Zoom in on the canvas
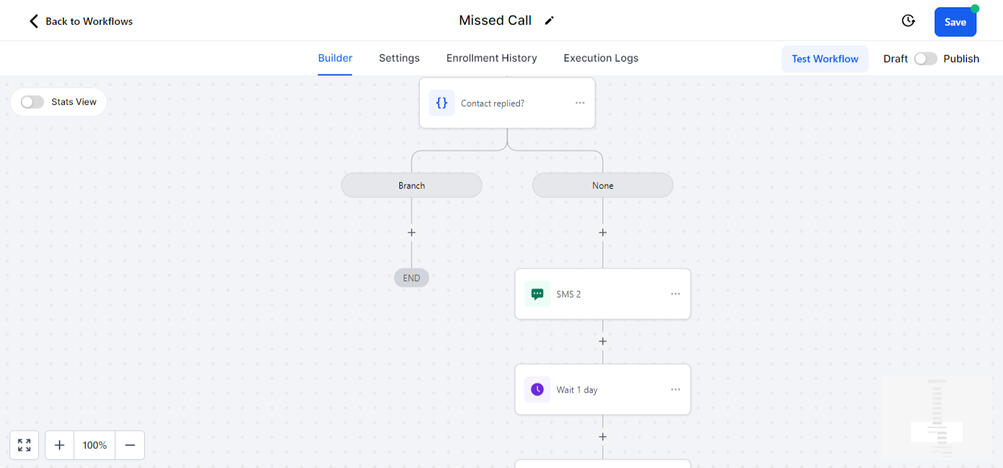 [59, 445]
